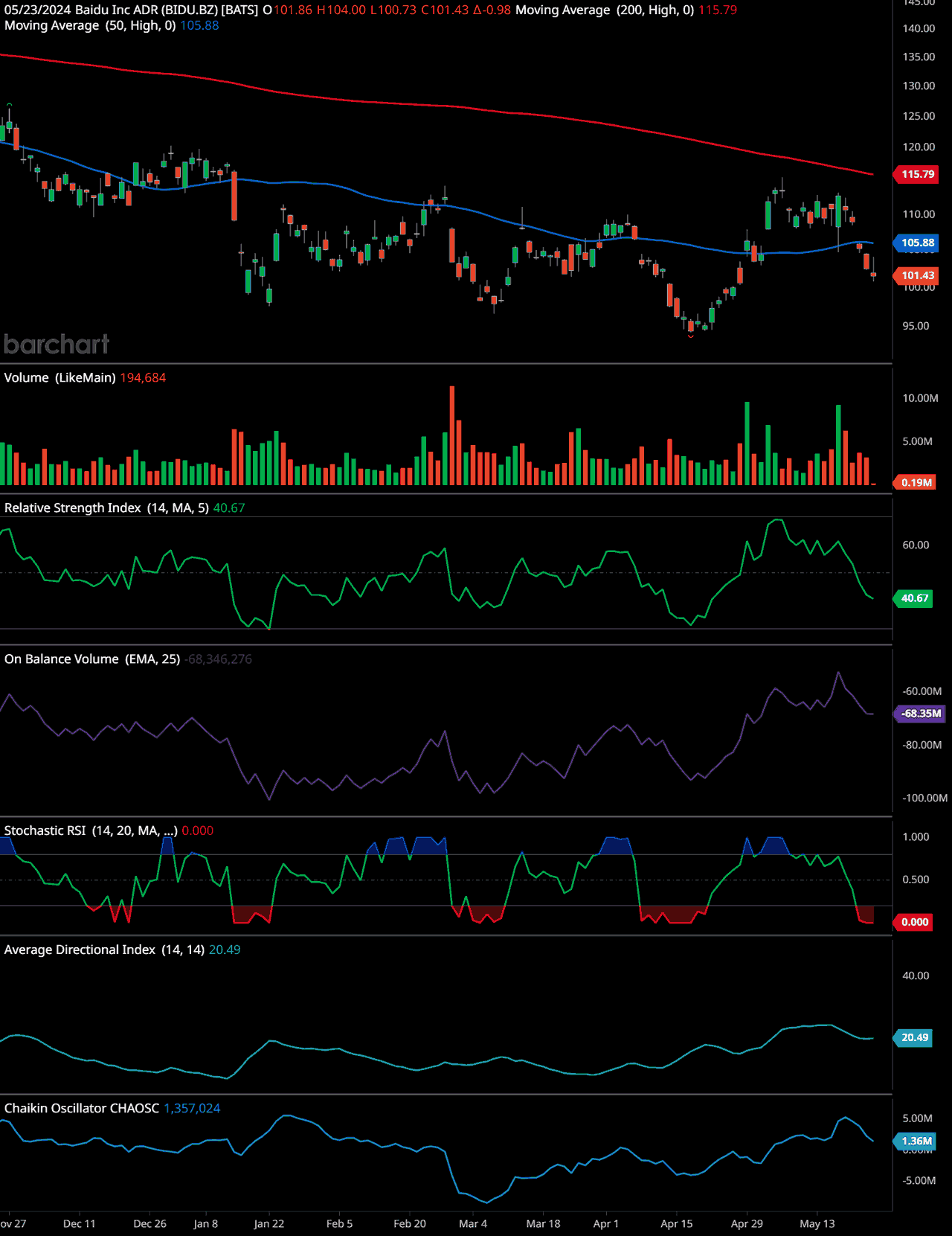This screenshot has height=1236, width=952.
Task: Click the price change value Δ-0.98
Action: point(492,10)
